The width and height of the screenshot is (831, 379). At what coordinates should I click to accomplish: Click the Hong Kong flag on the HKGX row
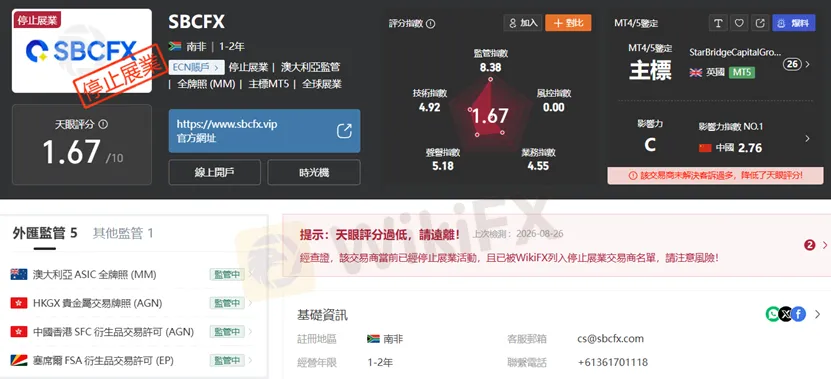(x=19, y=303)
